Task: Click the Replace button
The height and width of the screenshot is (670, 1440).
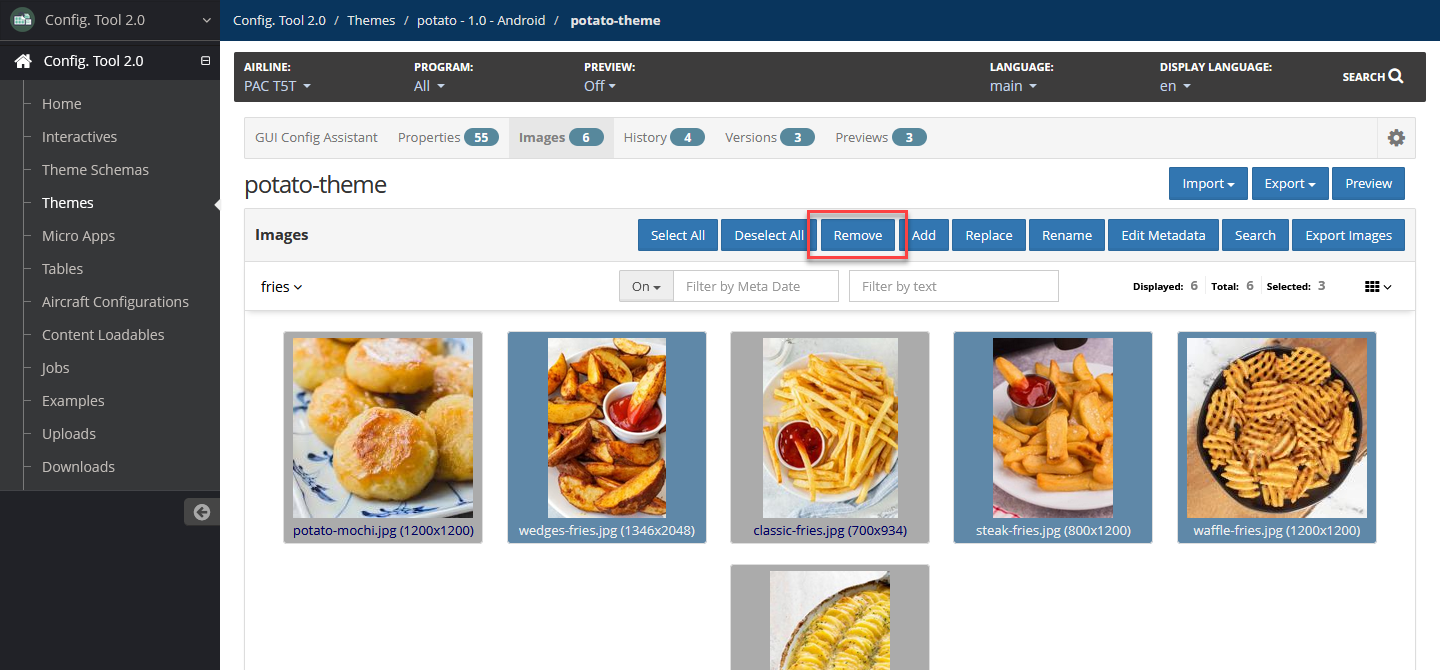Action: coord(989,235)
